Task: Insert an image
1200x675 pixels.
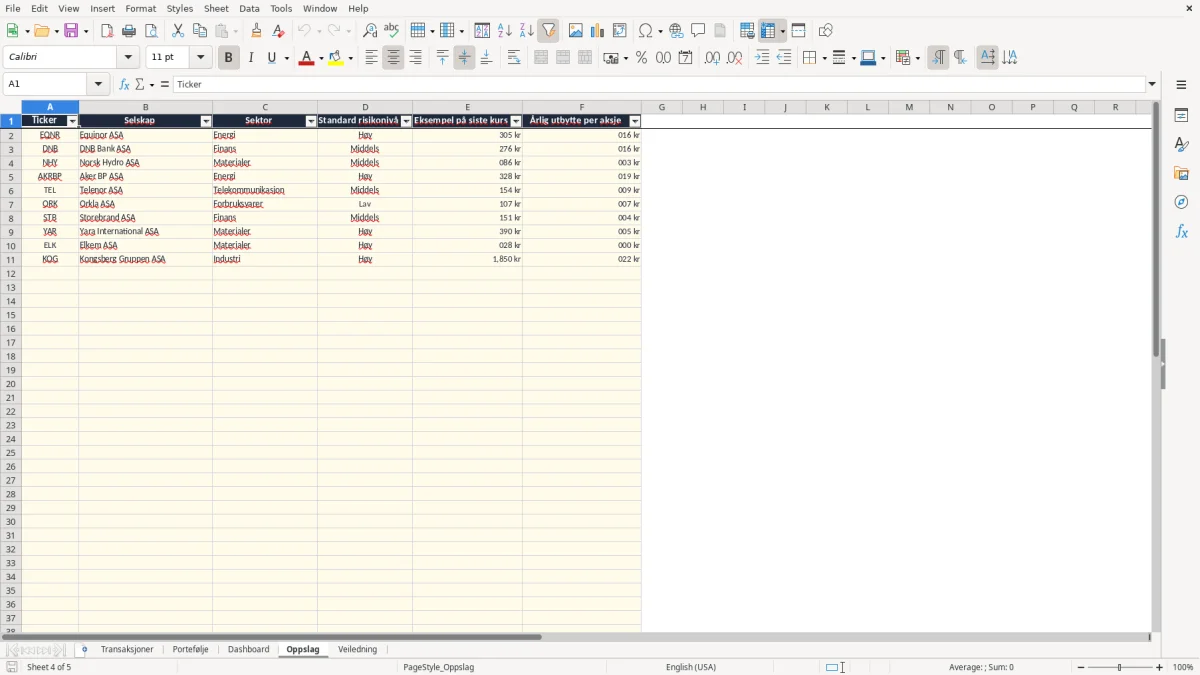Action: 576,31
